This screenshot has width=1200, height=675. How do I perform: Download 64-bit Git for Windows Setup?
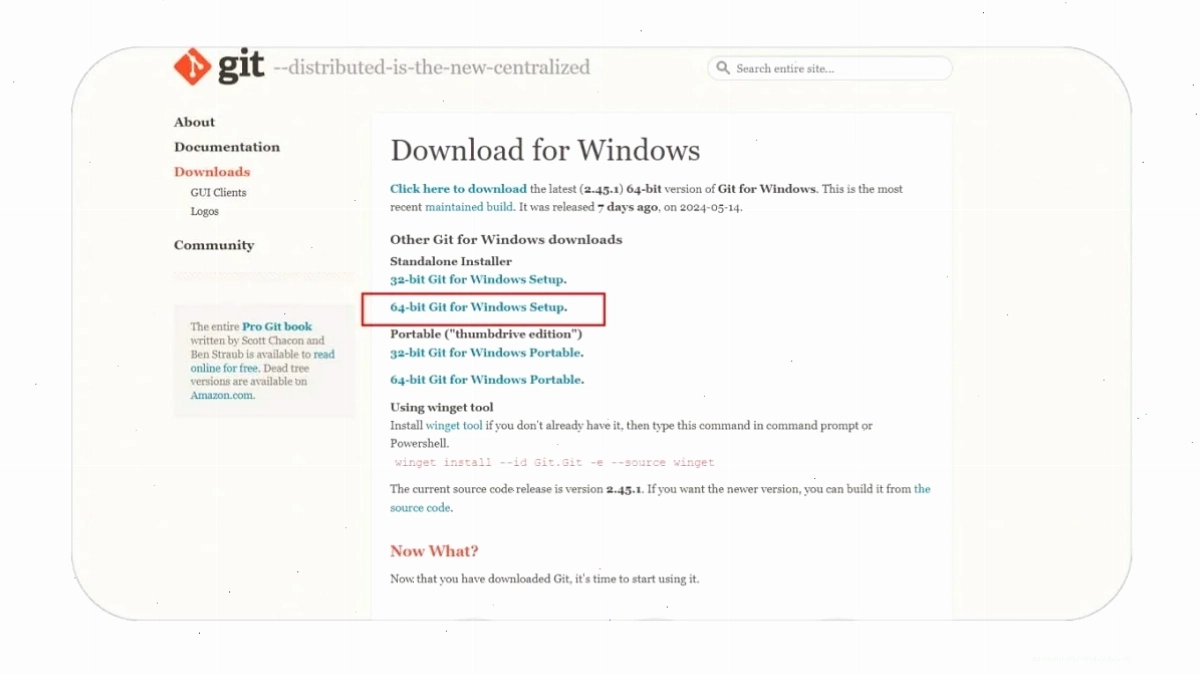coord(478,307)
